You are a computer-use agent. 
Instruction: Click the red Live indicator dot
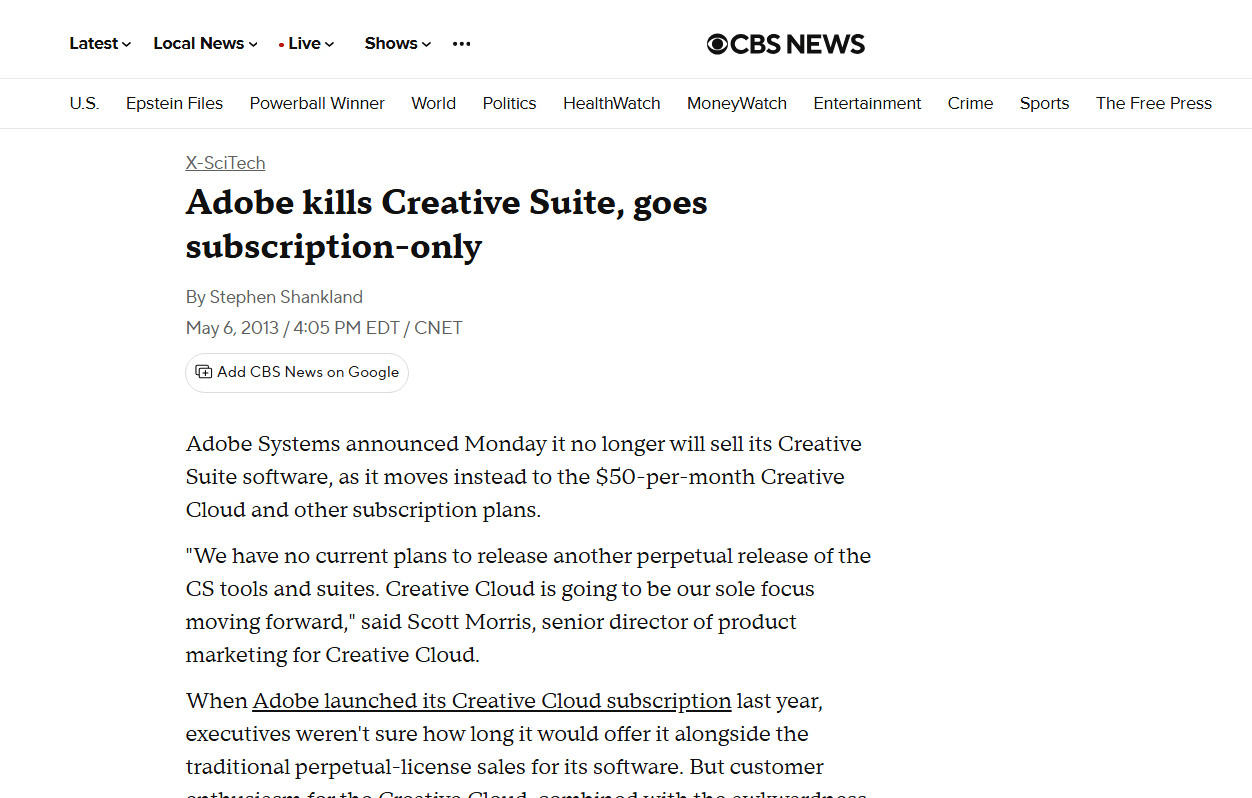pos(280,43)
